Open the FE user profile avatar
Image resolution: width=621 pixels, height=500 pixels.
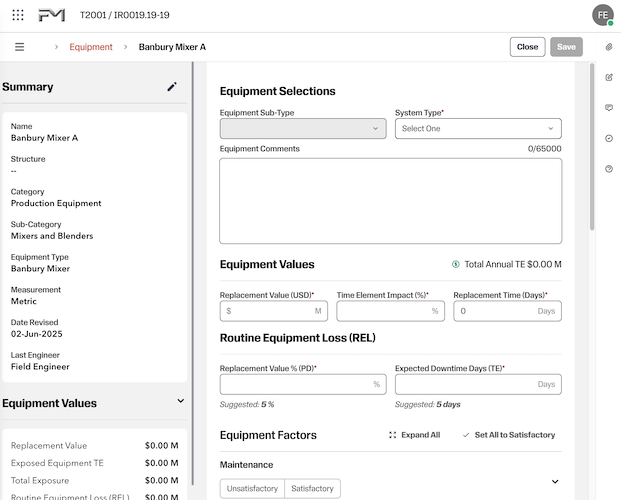[602, 15]
